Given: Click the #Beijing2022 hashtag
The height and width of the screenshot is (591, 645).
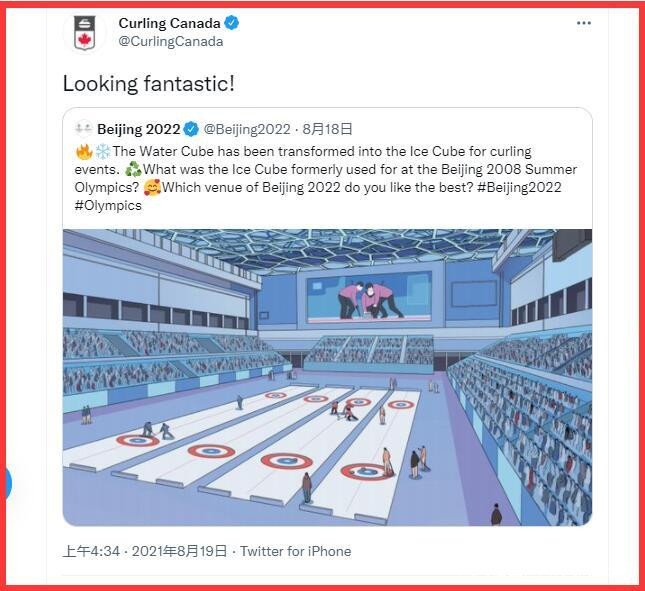Looking at the screenshot, I should coord(520,187).
